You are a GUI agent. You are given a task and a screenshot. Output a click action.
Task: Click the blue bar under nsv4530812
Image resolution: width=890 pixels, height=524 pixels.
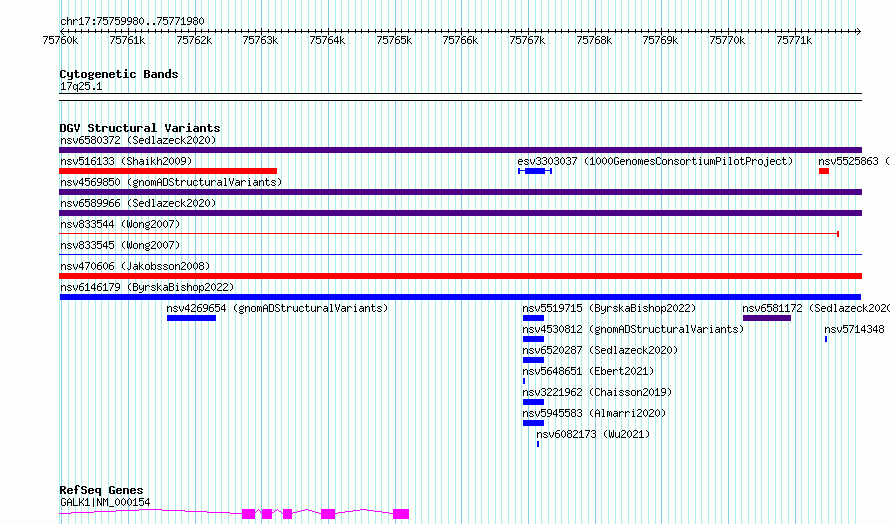click(534, 339)
